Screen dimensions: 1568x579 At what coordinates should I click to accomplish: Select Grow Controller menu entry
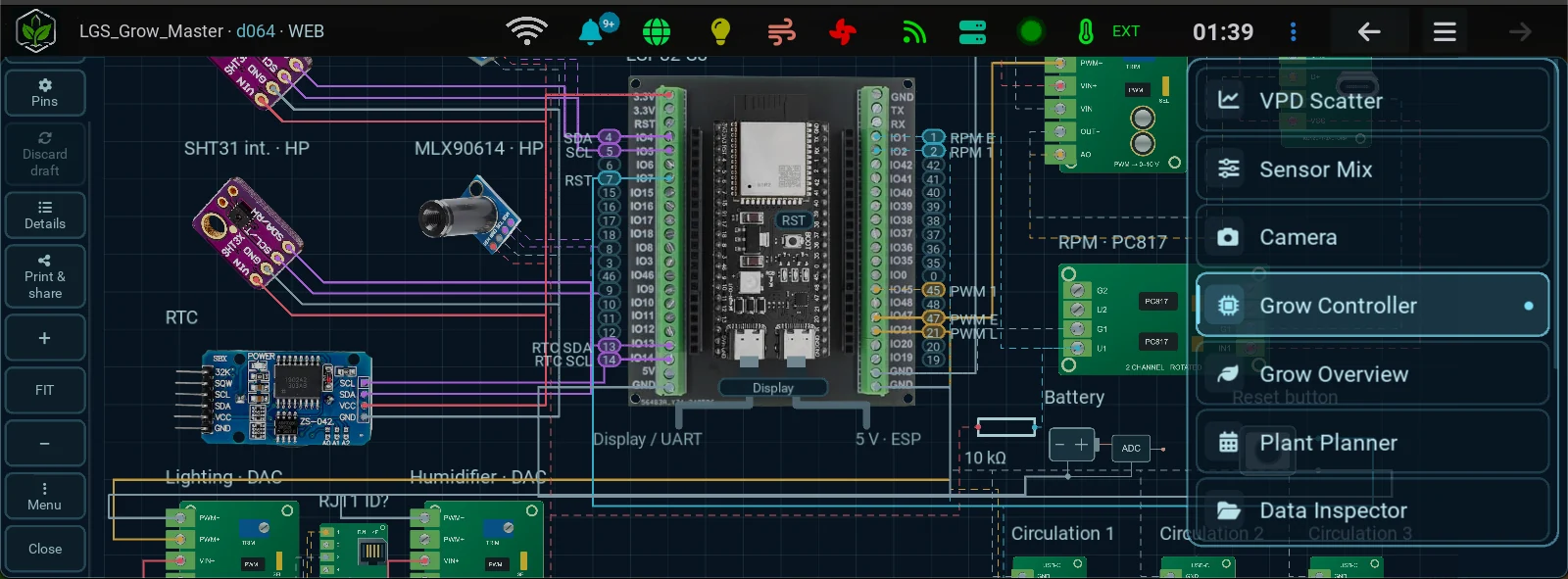(x=1372, y=306)
